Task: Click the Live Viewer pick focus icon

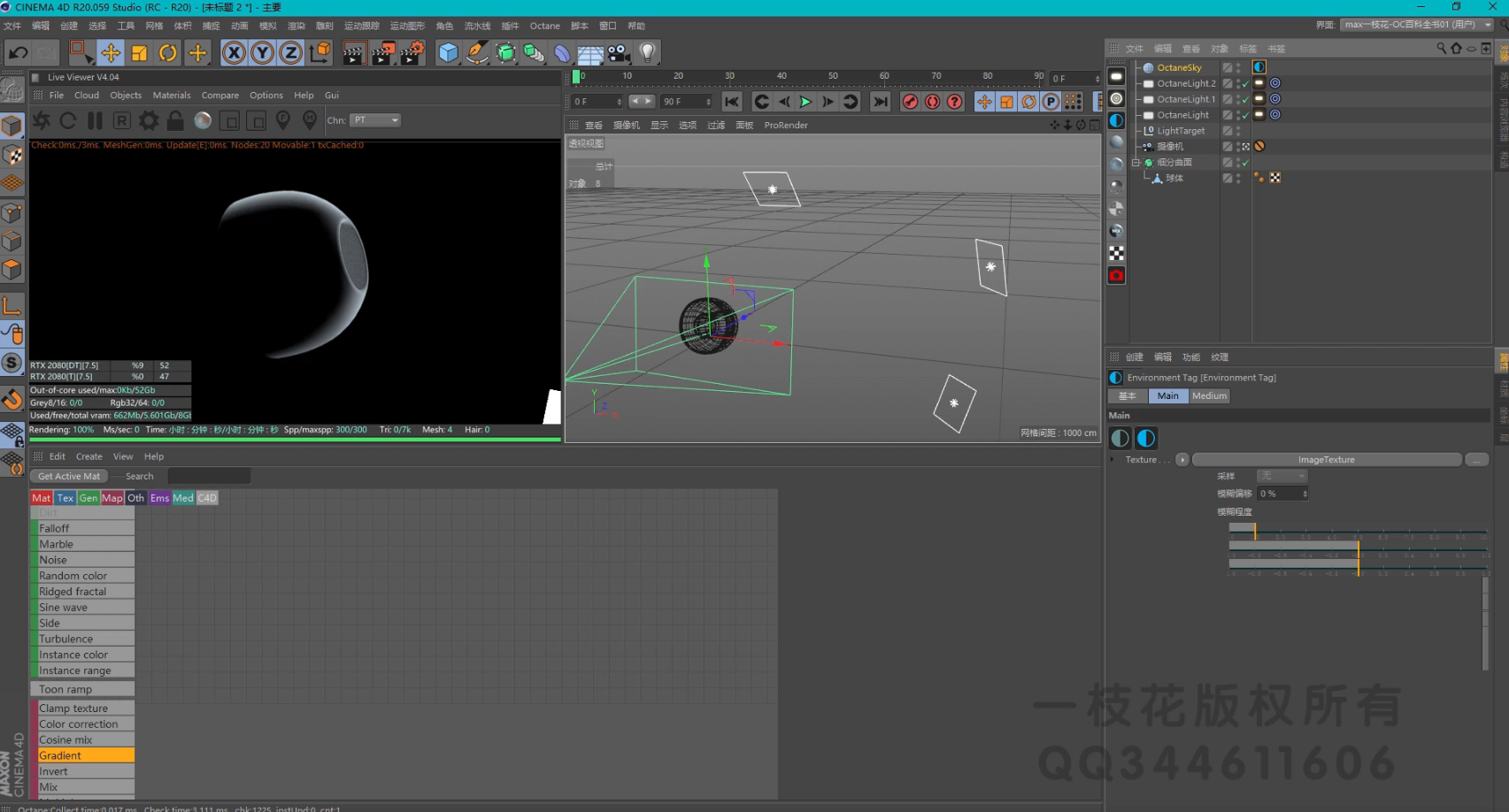Action: [x=283, y=119]
